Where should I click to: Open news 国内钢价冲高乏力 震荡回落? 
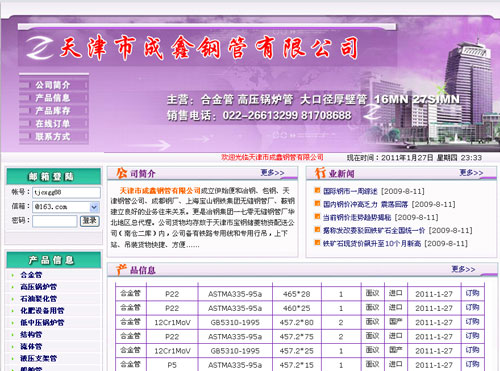[x=365, y=204]
